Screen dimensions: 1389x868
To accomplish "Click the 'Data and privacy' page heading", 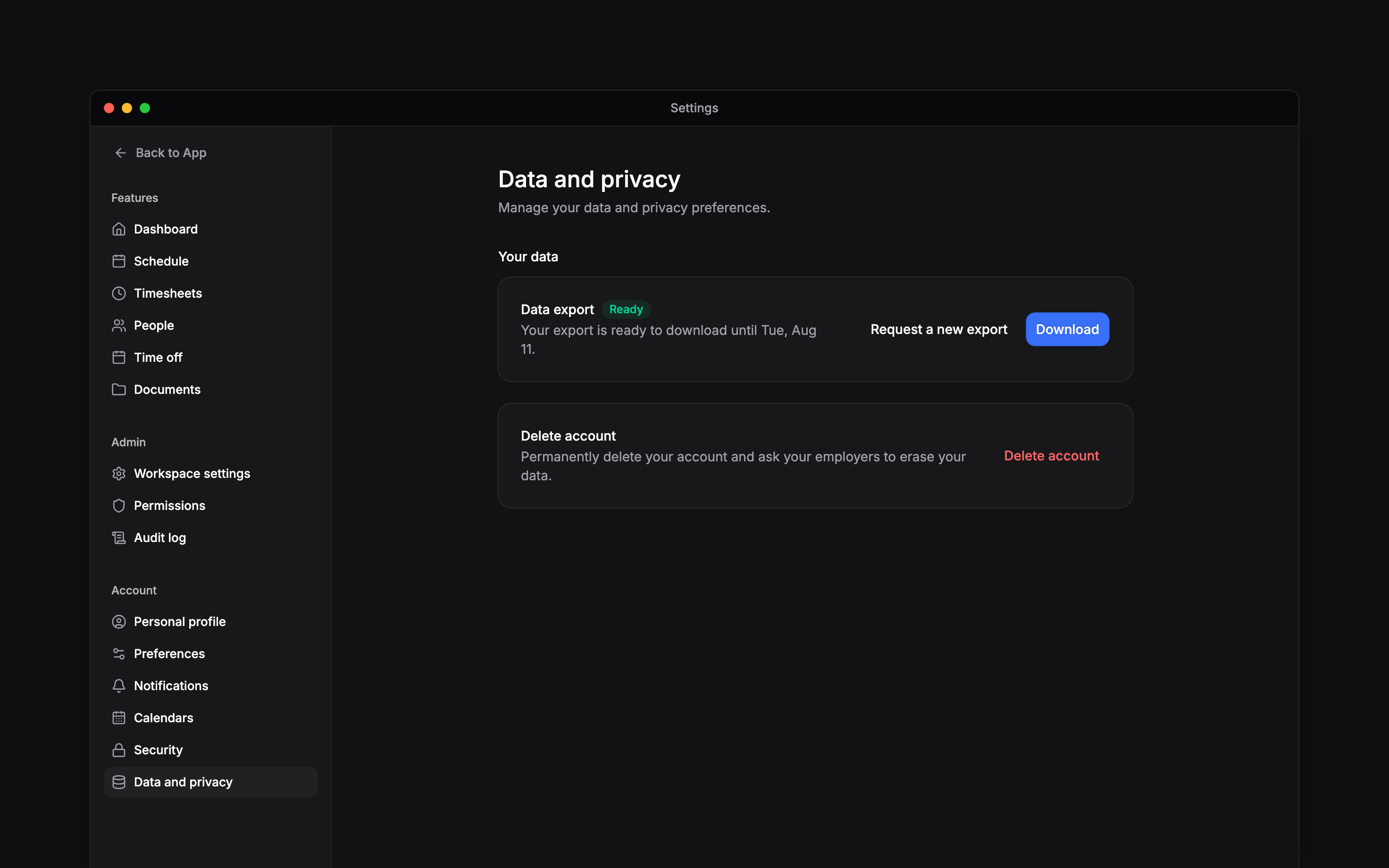I will tap(589, 179).
